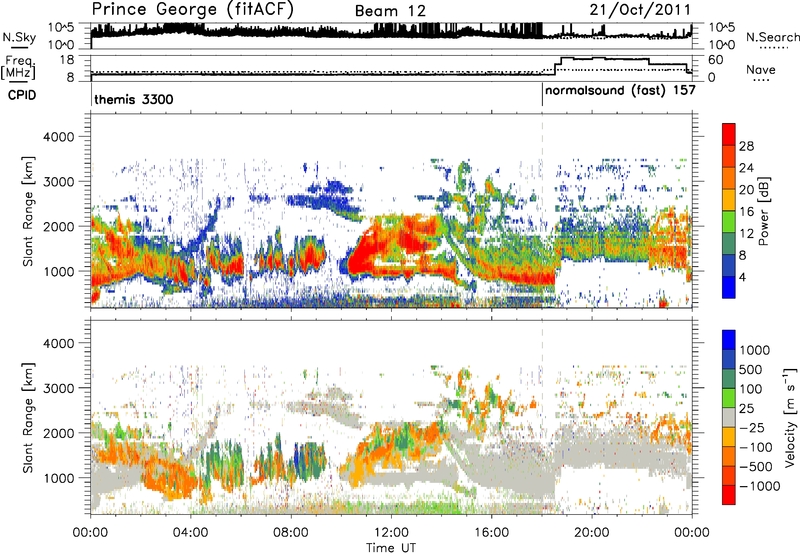Click the 'Prince George (fitACF)' title text

pyautogui.click(x=193, y=10)
